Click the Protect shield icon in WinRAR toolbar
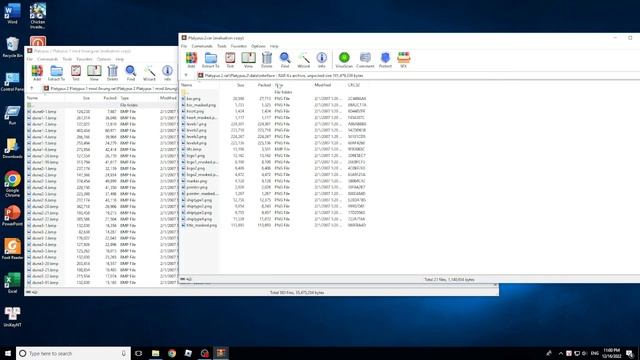Screen dimensions: 640x360 point(385,60)
